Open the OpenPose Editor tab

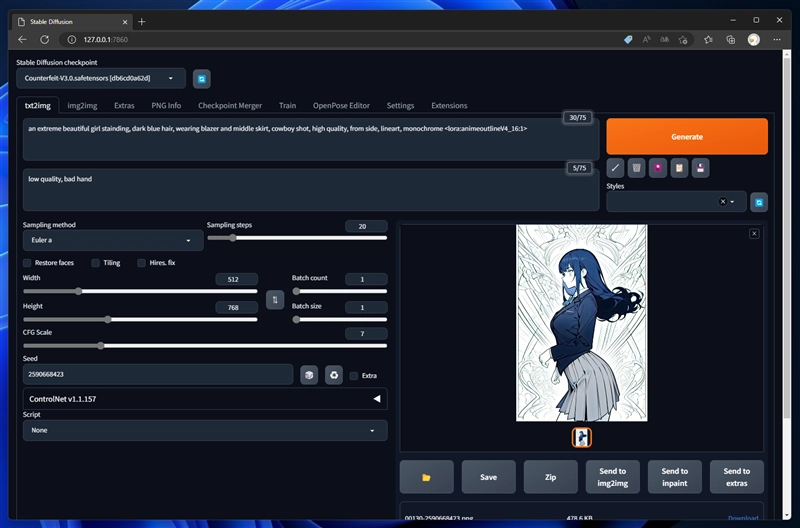pyautogui.click(x=341, y=106)
